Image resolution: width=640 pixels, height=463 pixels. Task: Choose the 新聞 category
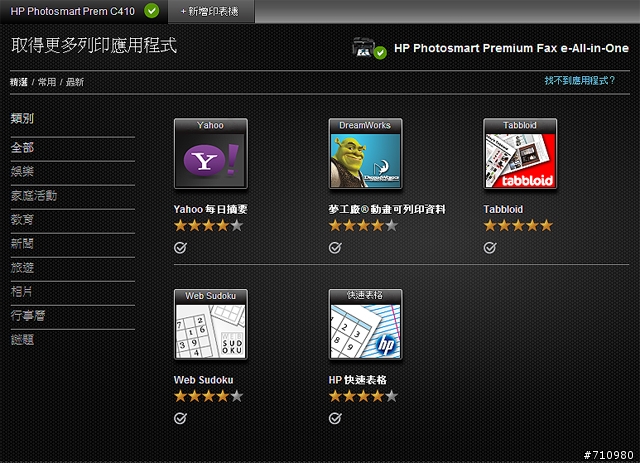[x=22, y=244]
